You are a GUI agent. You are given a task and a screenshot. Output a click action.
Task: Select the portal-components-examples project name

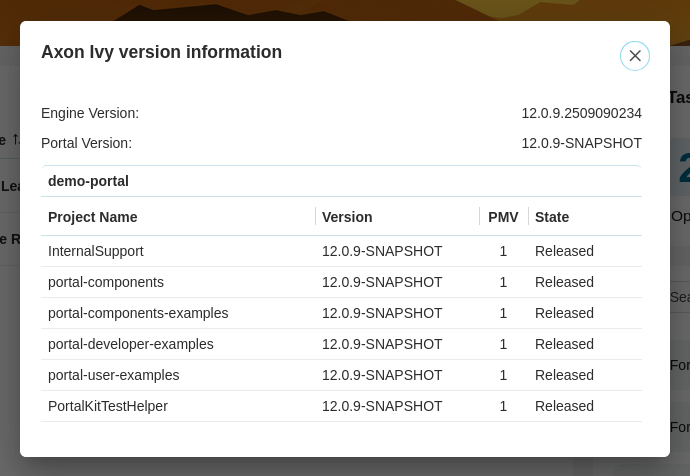pos(138,313)
